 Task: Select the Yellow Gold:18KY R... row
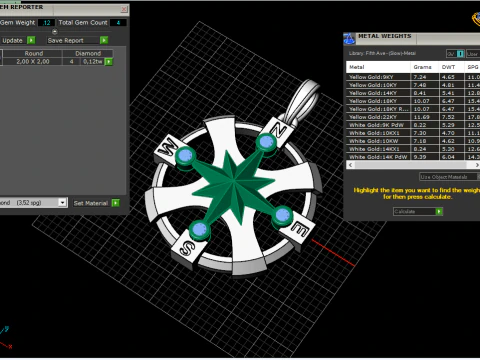413,109
